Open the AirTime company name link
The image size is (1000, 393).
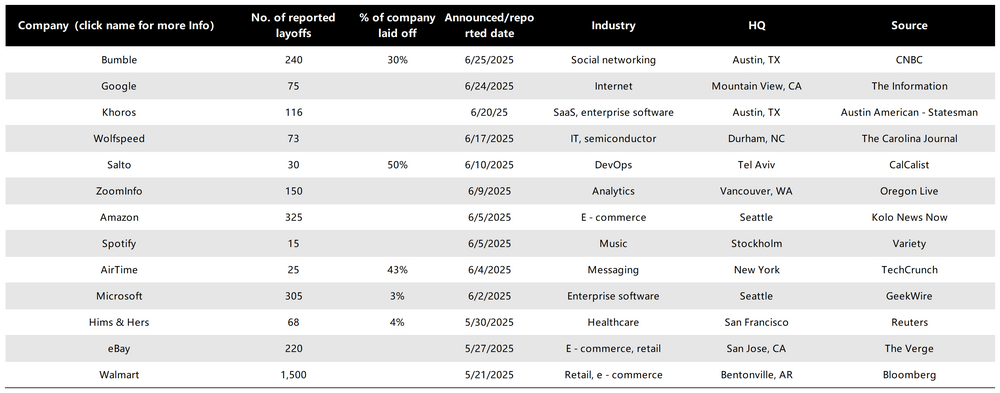tap(119, 270)
